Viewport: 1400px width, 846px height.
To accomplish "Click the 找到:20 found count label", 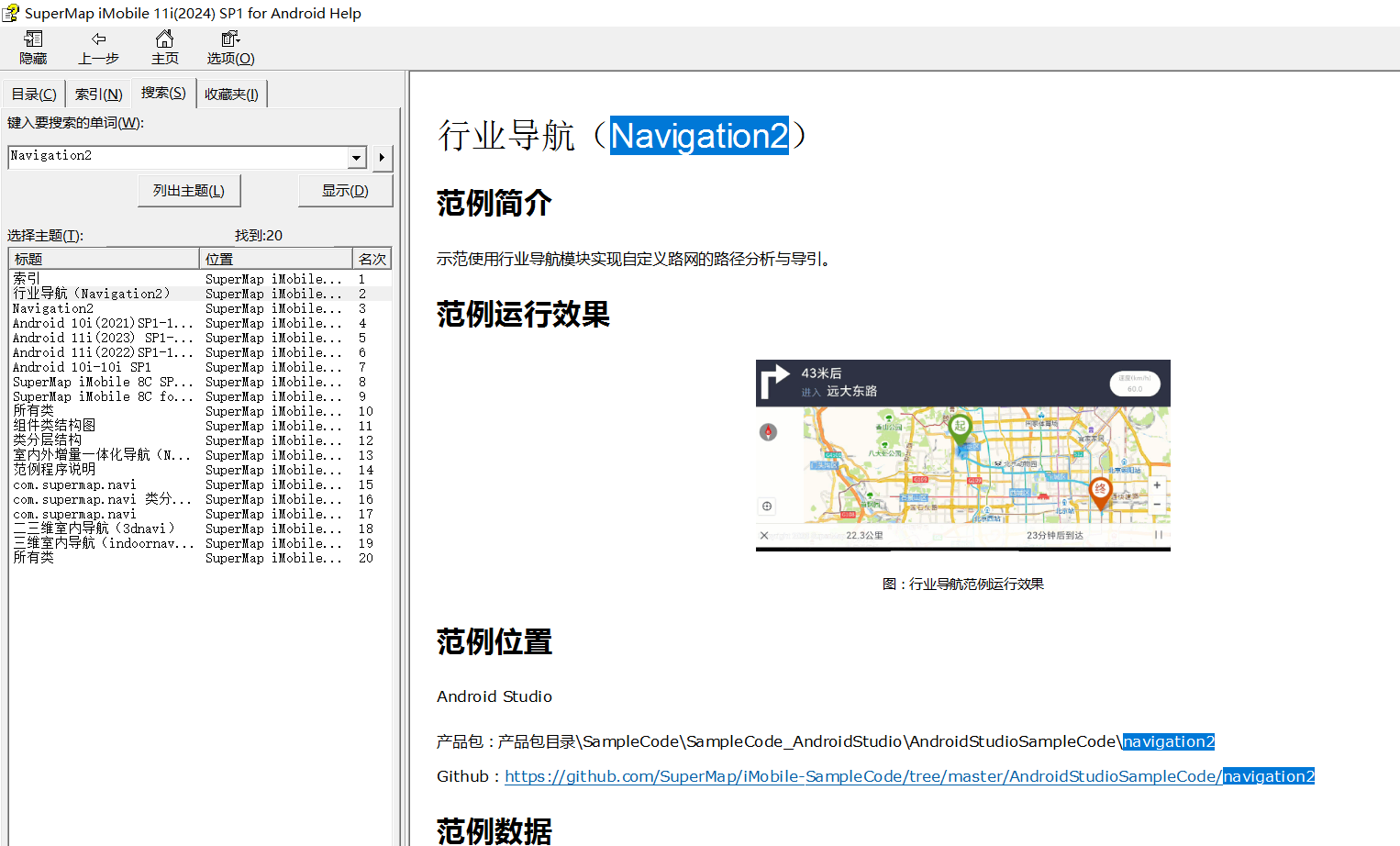I will click(x=259, y=236).
